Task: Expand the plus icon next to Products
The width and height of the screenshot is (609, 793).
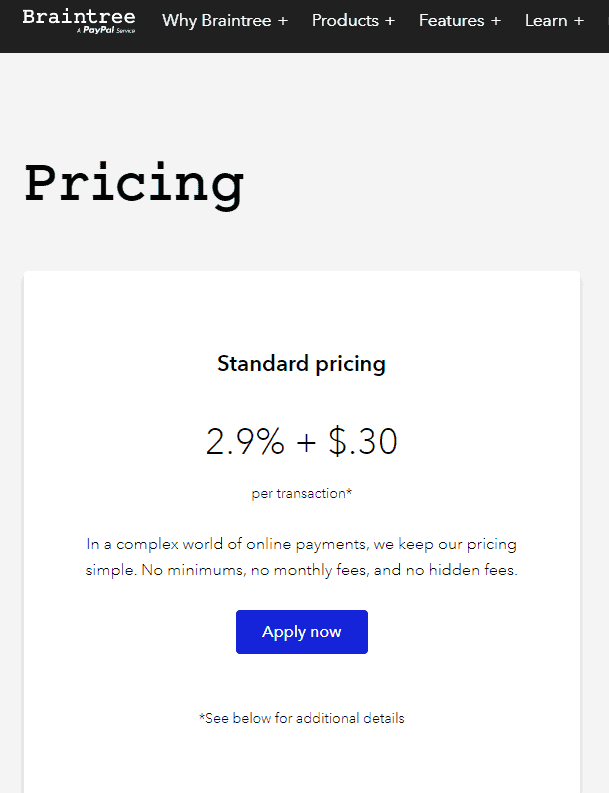Action: (x=389, y=21)
